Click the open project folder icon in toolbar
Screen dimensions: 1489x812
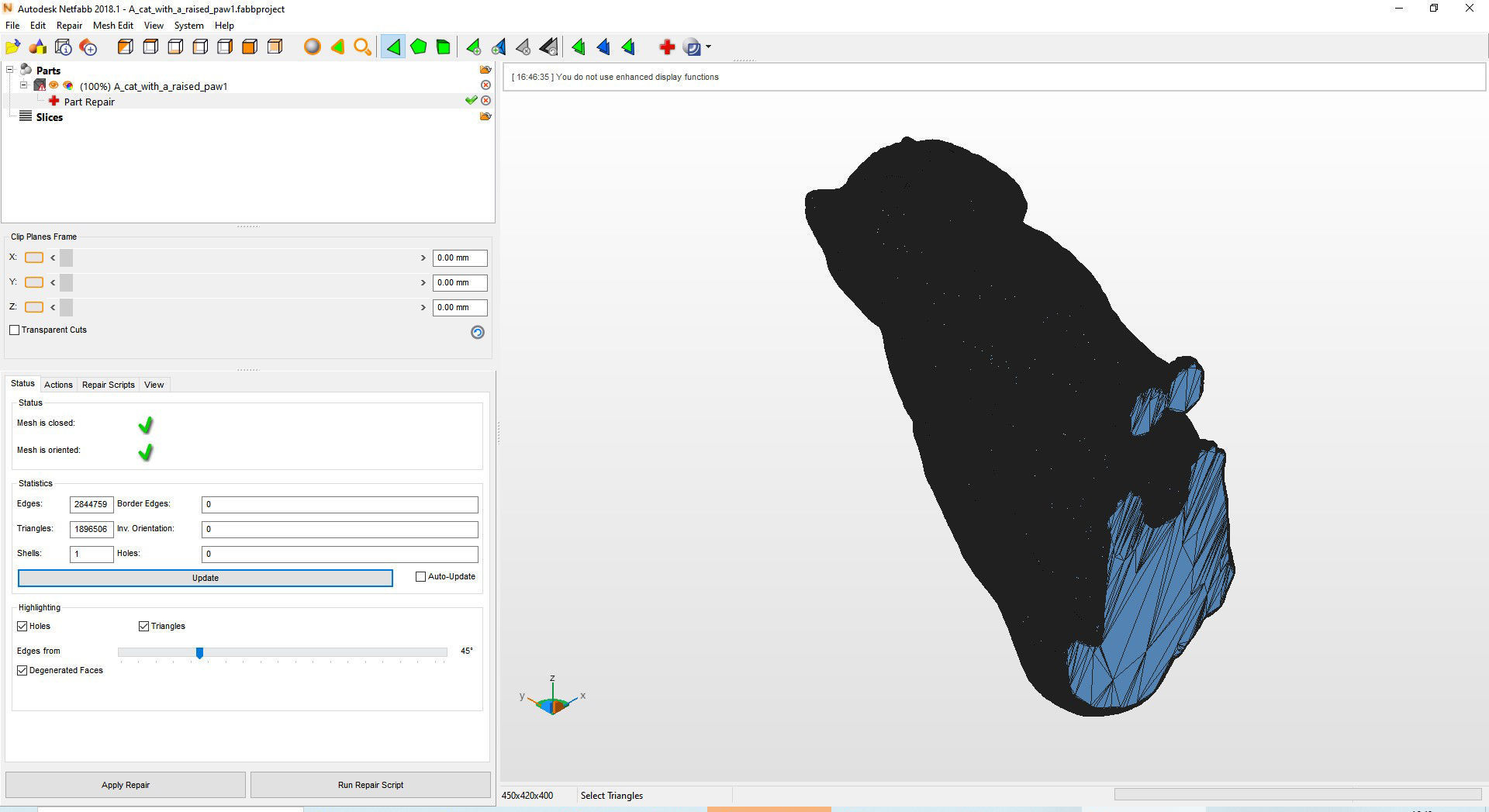[x=13, y=47]
